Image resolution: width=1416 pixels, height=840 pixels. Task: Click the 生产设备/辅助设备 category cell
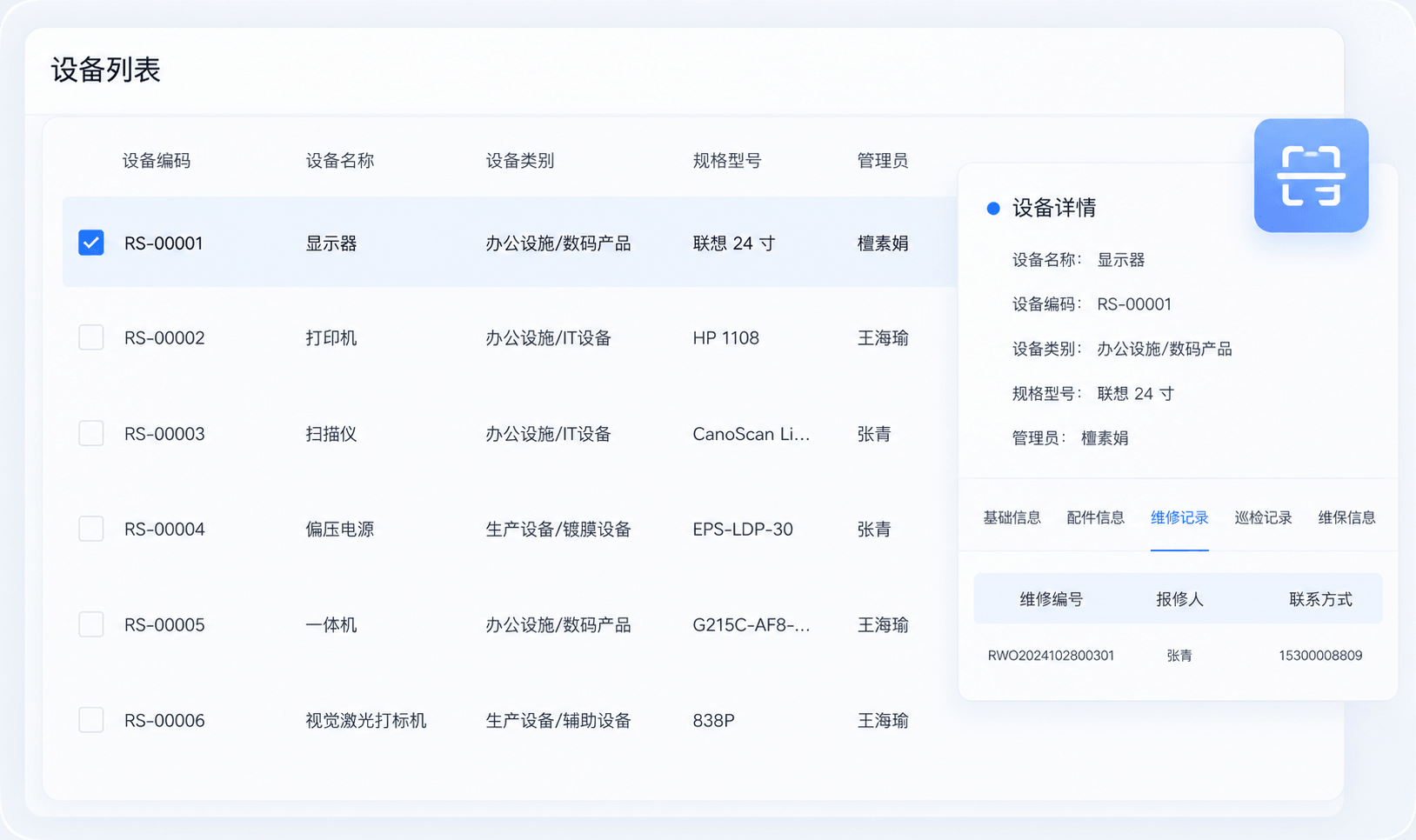[558, 720]
